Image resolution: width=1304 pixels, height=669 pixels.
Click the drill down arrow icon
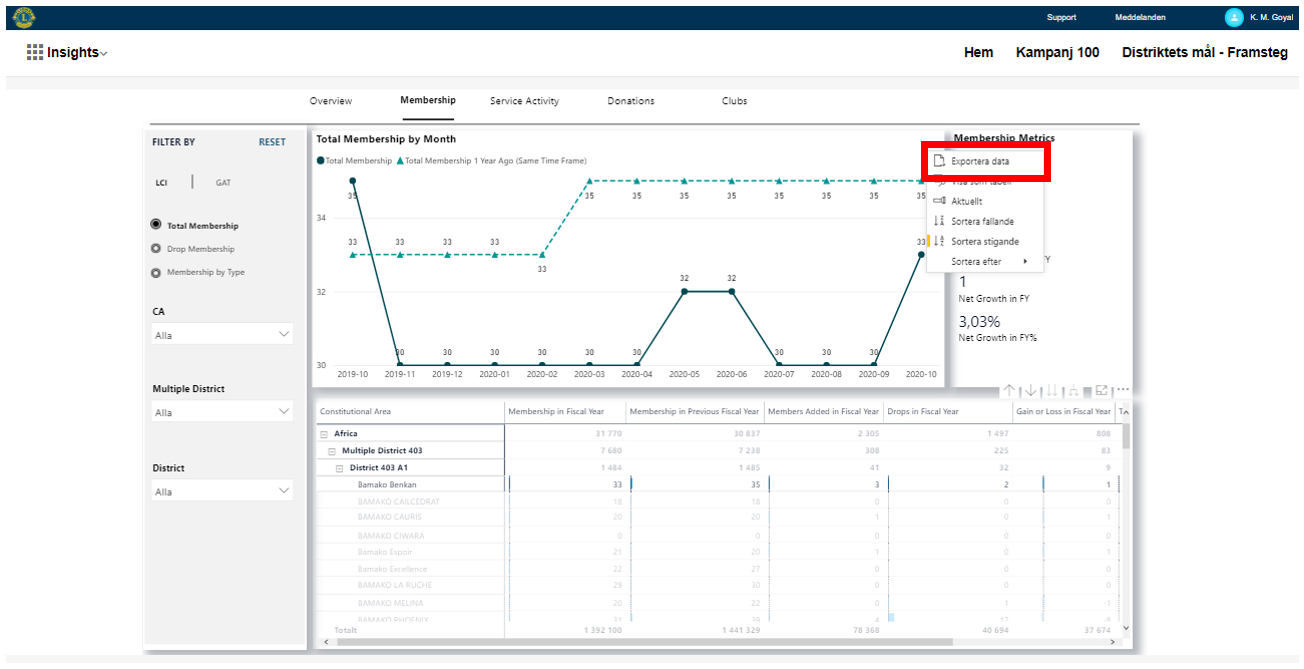click(x=1031, y=391)
